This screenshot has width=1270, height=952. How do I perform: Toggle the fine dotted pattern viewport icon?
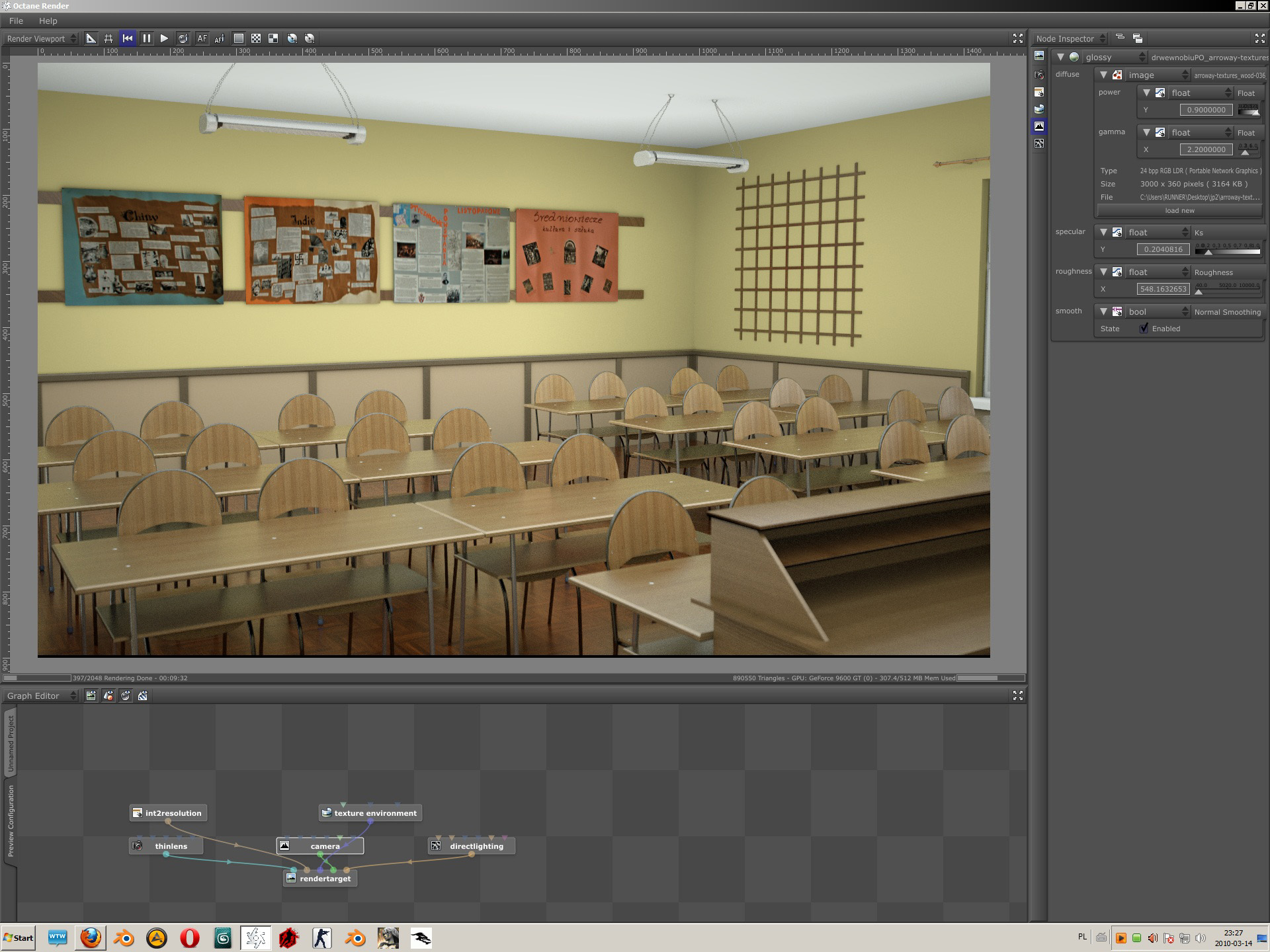[x=238, y=38]
